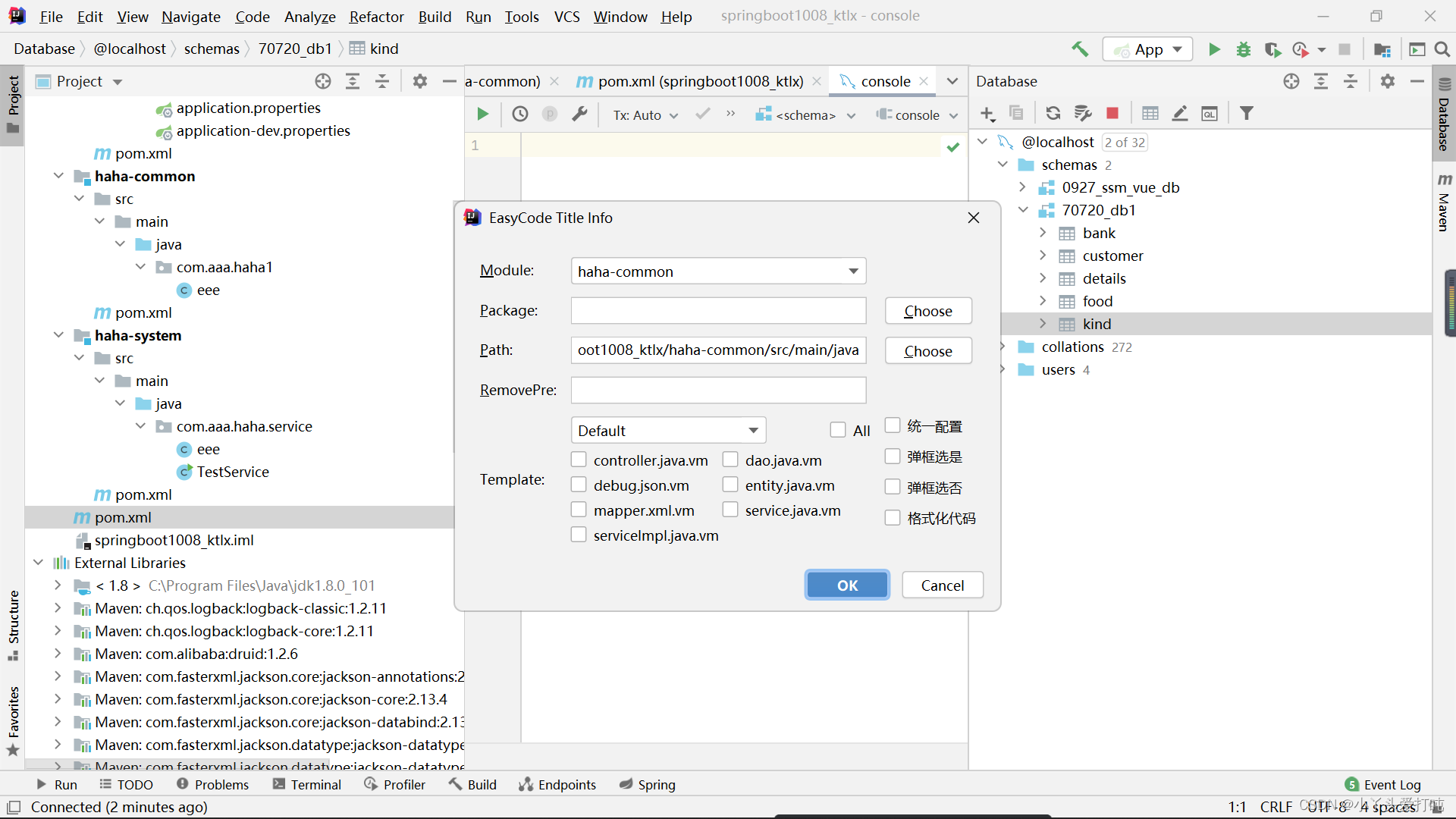Select mapper.xml.vm template checkbox
This screenshot has height=819, width=1456.
click(579, 510)
